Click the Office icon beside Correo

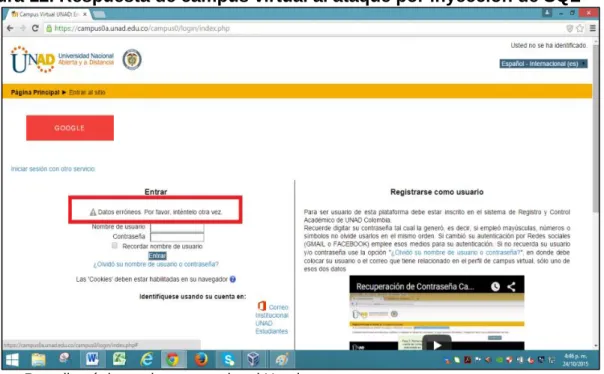coord(262,306)
